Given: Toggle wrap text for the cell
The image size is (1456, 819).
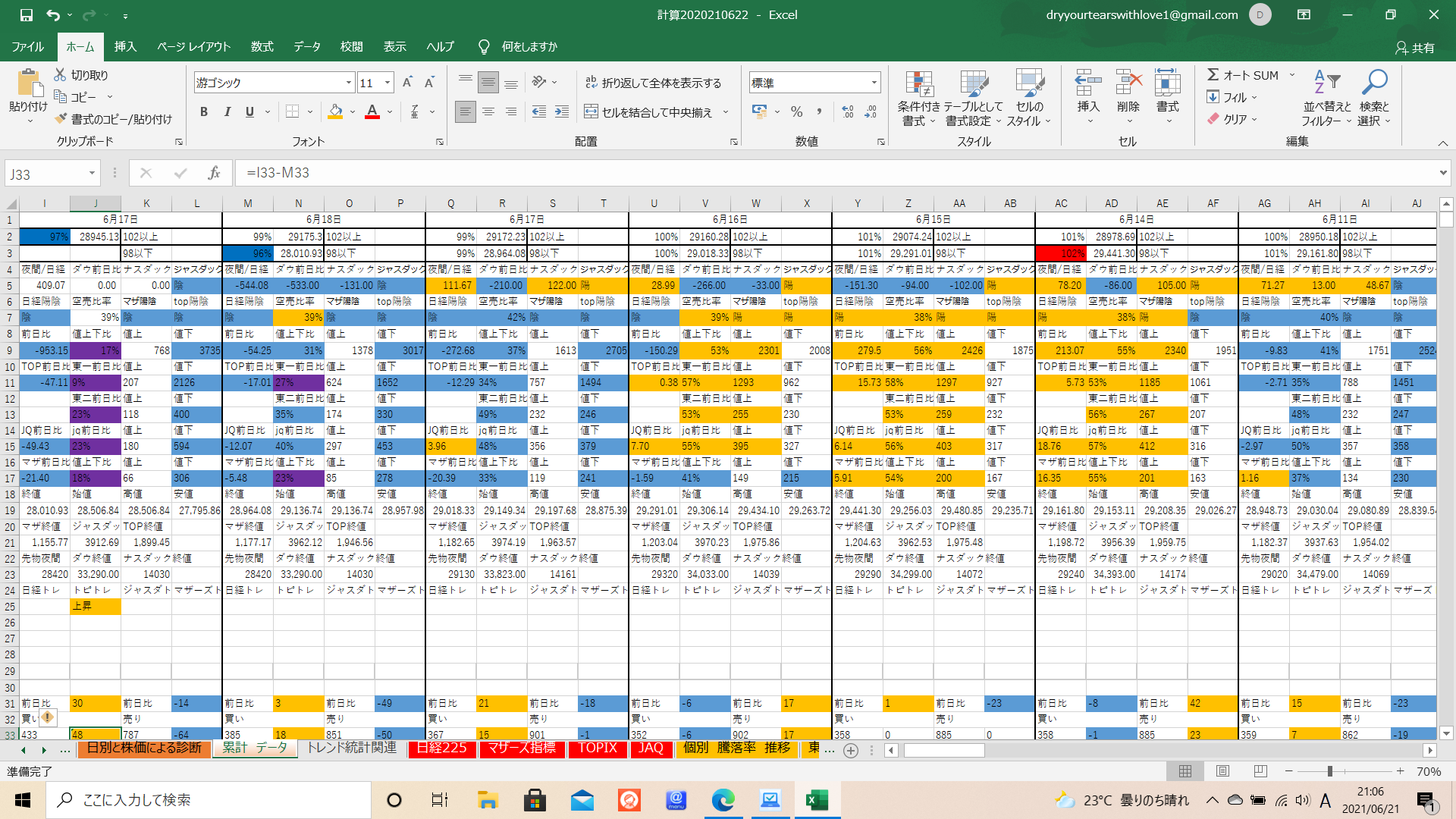Looking at the screenshot, I should point(654,83).
